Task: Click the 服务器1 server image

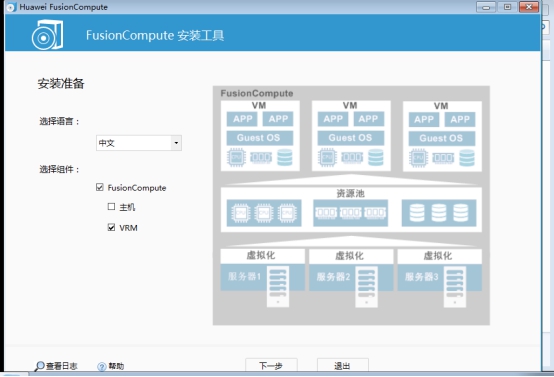Action: click(278, 286)
